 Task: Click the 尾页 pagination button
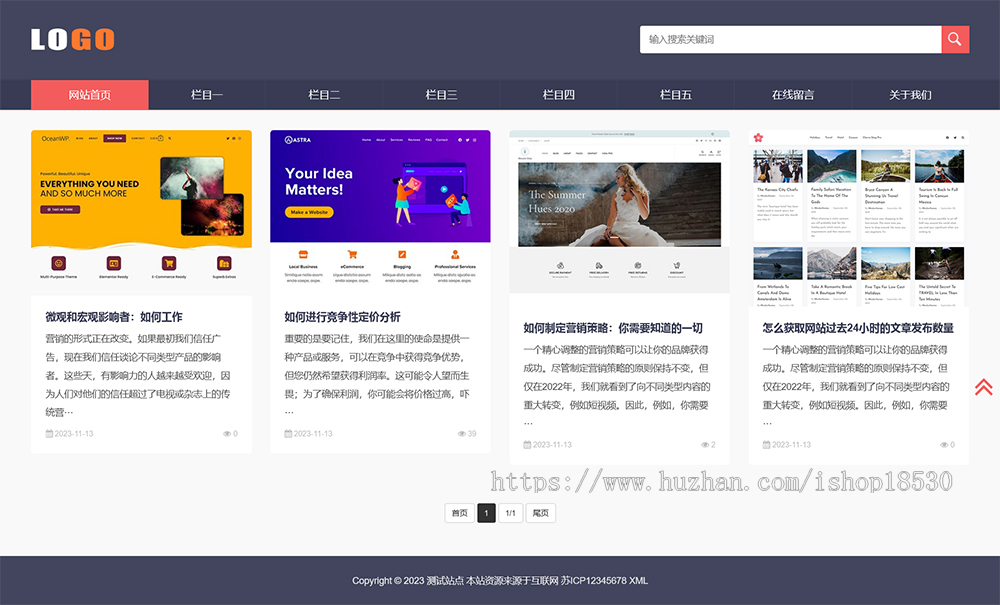(x=540, y=513)
